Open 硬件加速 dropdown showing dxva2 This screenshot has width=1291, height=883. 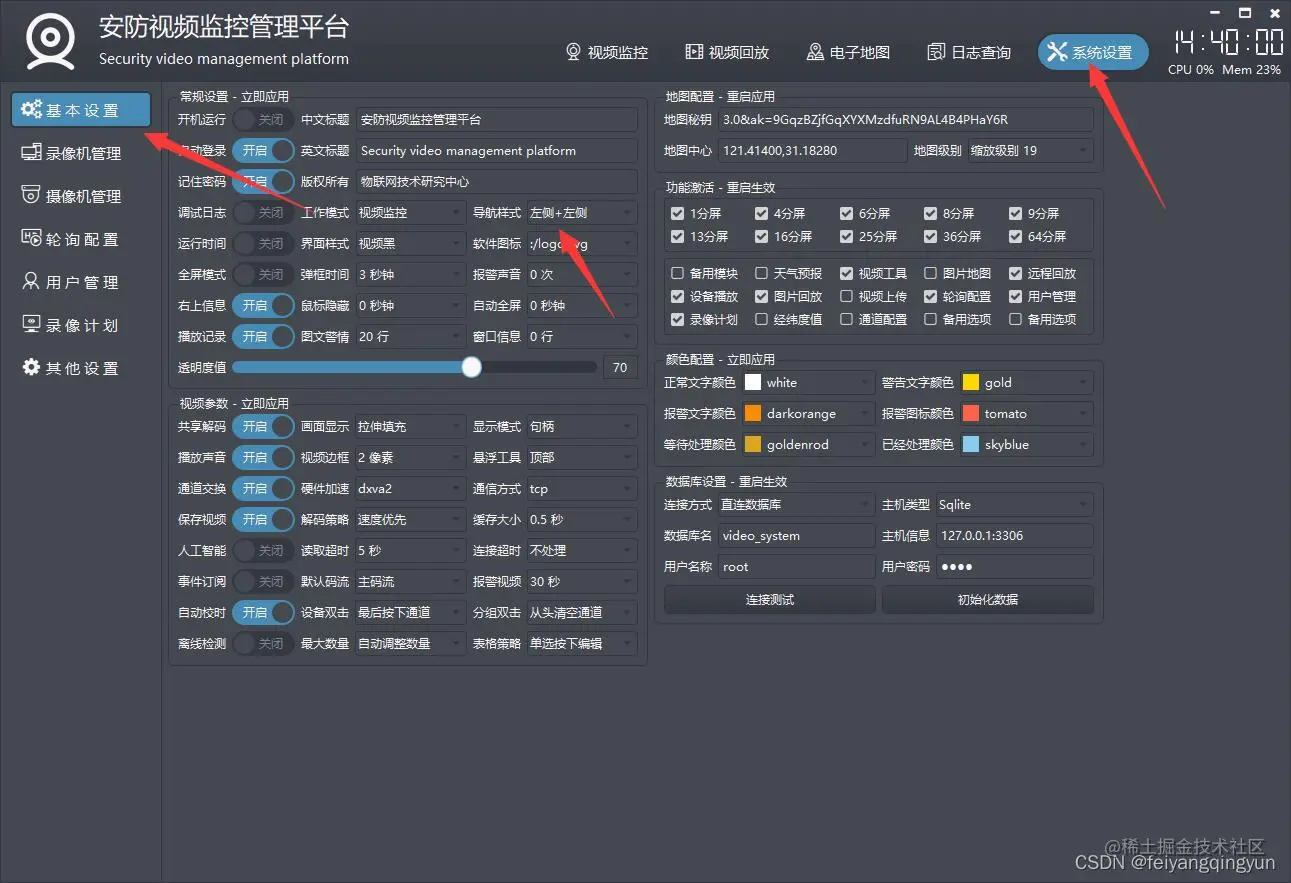tap(410, 488)
